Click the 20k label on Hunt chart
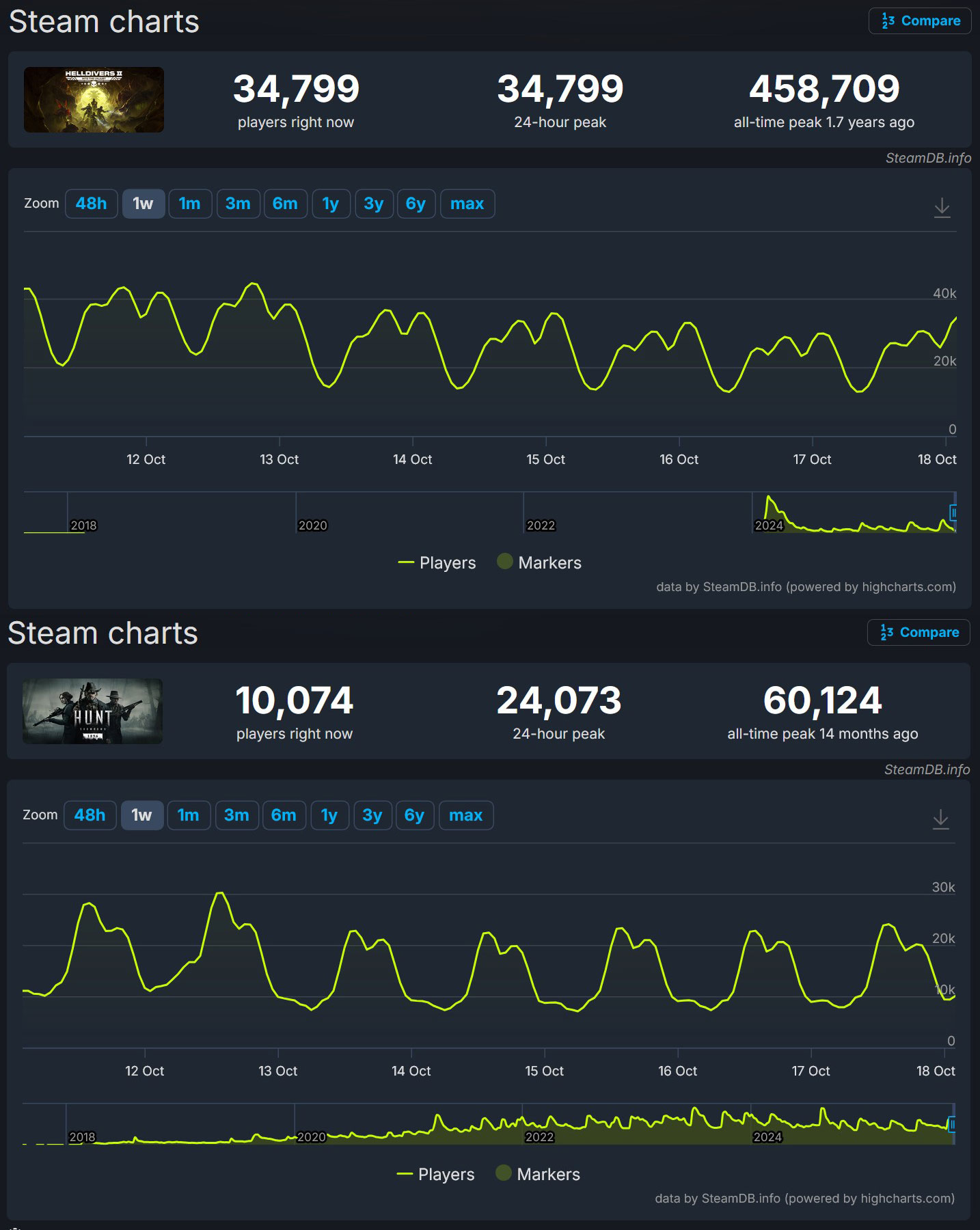980x1230 pixels. [x=943, y=938]
